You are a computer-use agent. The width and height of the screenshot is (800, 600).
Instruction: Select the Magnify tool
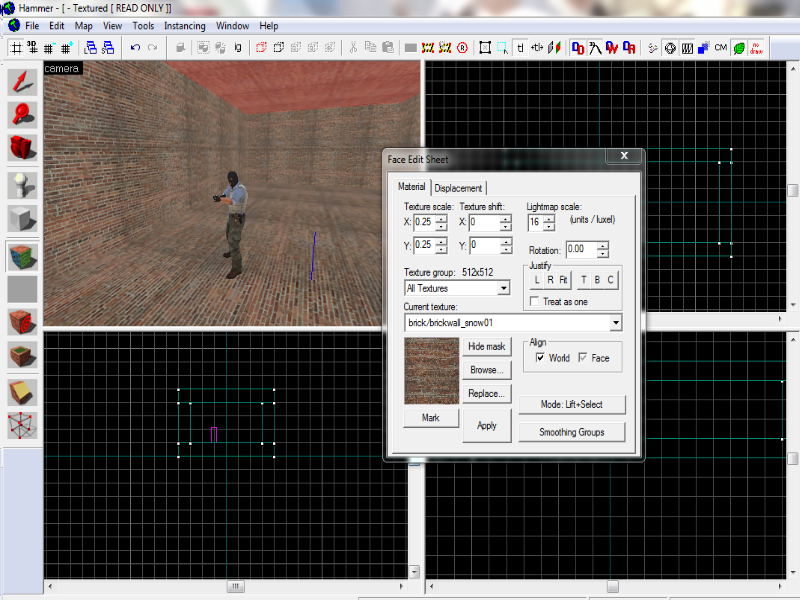pos(22,114)
